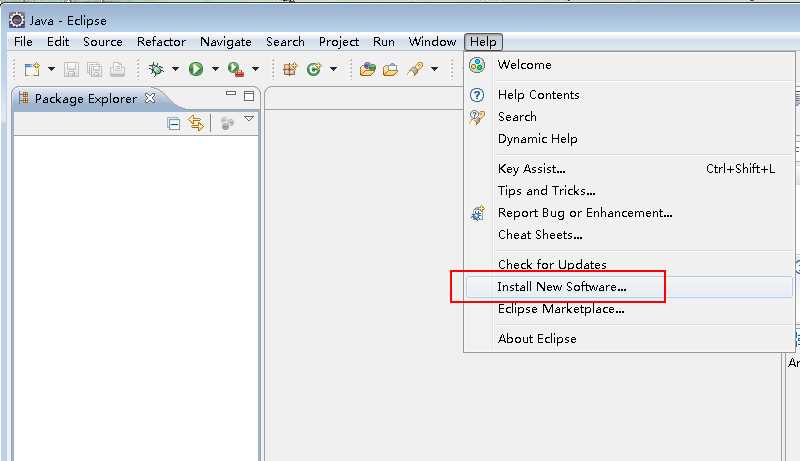The width and height of the screenshot is (800, 461).
Task: Open the Run configurations dropdown arrow
Action: pyautogui.click(x=215, y=69)
